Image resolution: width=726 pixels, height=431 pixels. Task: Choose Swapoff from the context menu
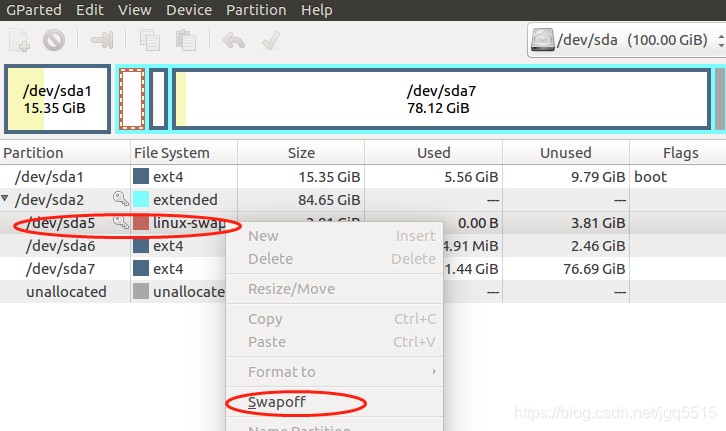(277, 403)
